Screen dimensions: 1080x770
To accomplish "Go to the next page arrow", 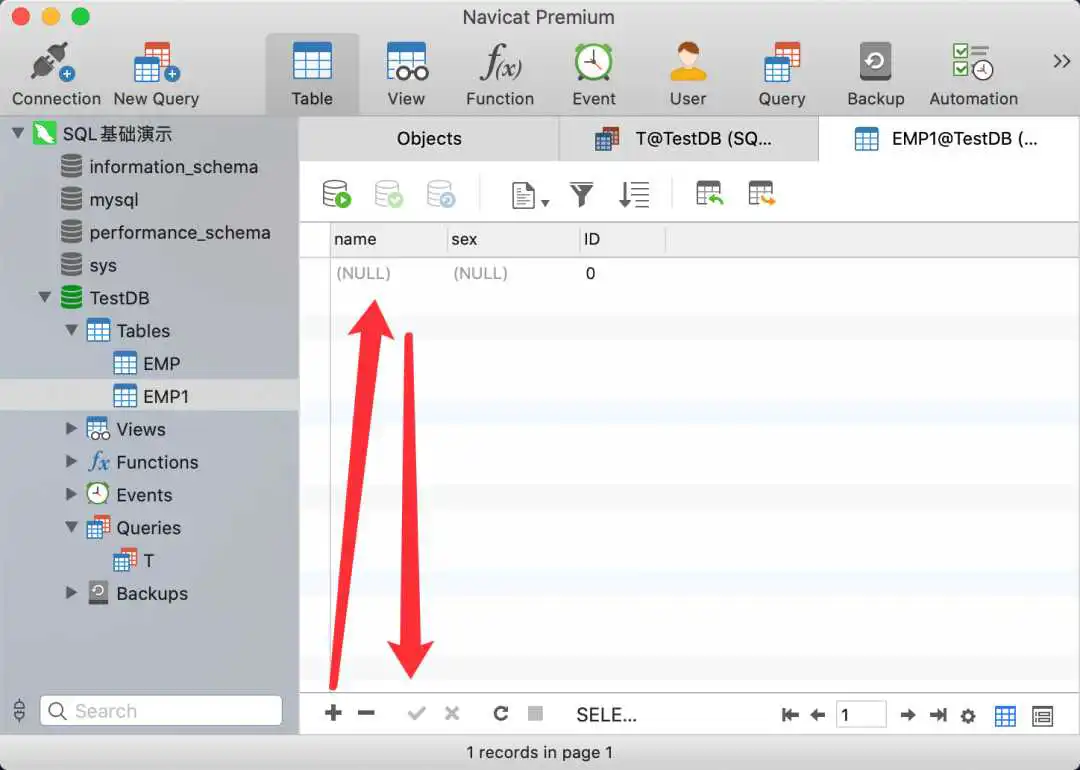I will (x=907, y=714).
